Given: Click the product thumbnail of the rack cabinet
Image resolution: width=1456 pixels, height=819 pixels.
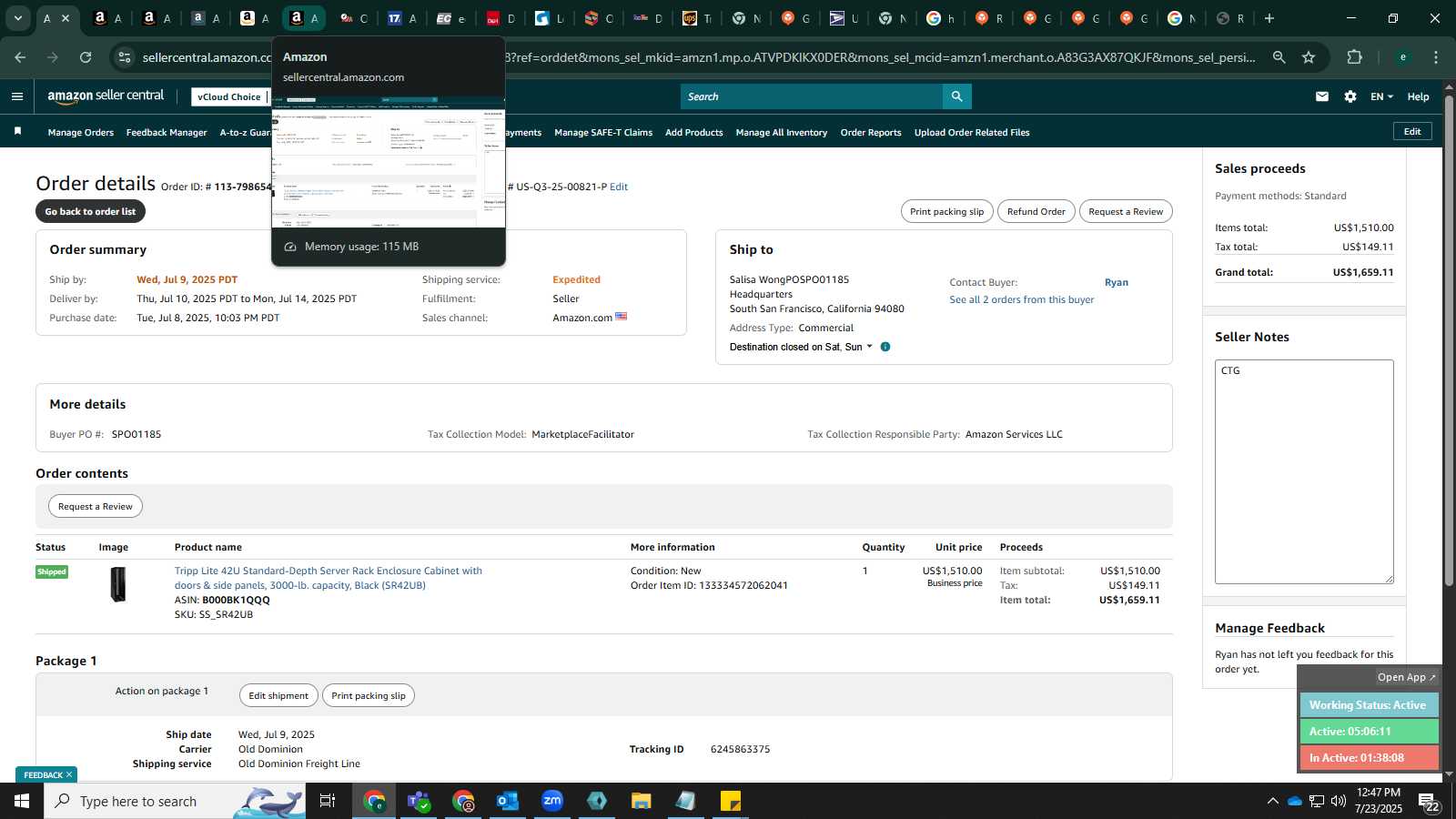Looking at the screenshot, I should pos(118,584).
